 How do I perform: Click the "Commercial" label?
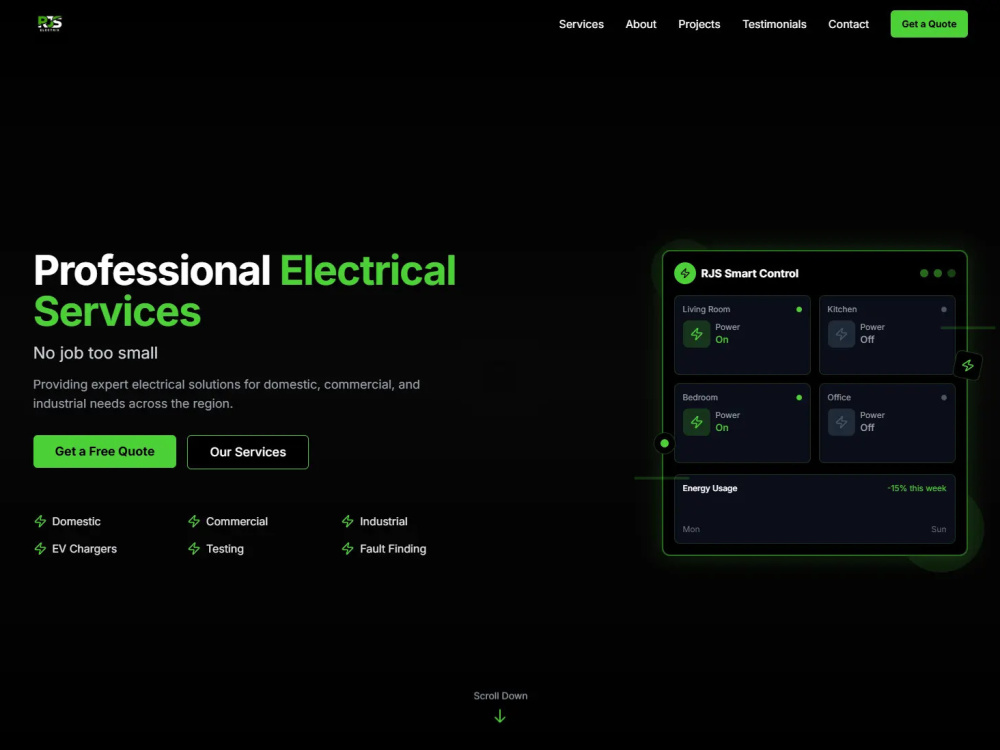pos(237,522)
